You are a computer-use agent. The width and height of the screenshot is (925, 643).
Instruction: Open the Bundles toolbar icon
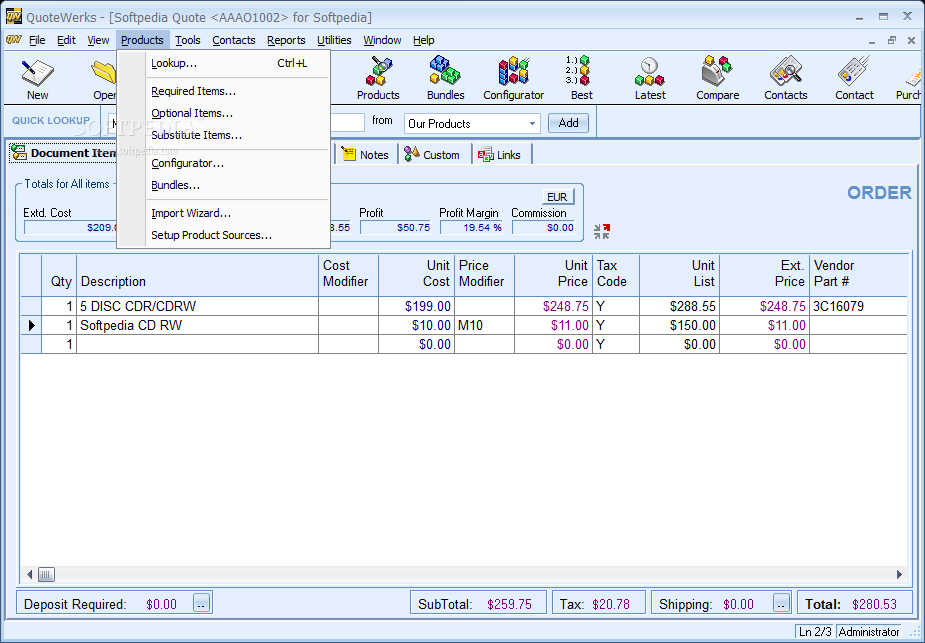445,78
